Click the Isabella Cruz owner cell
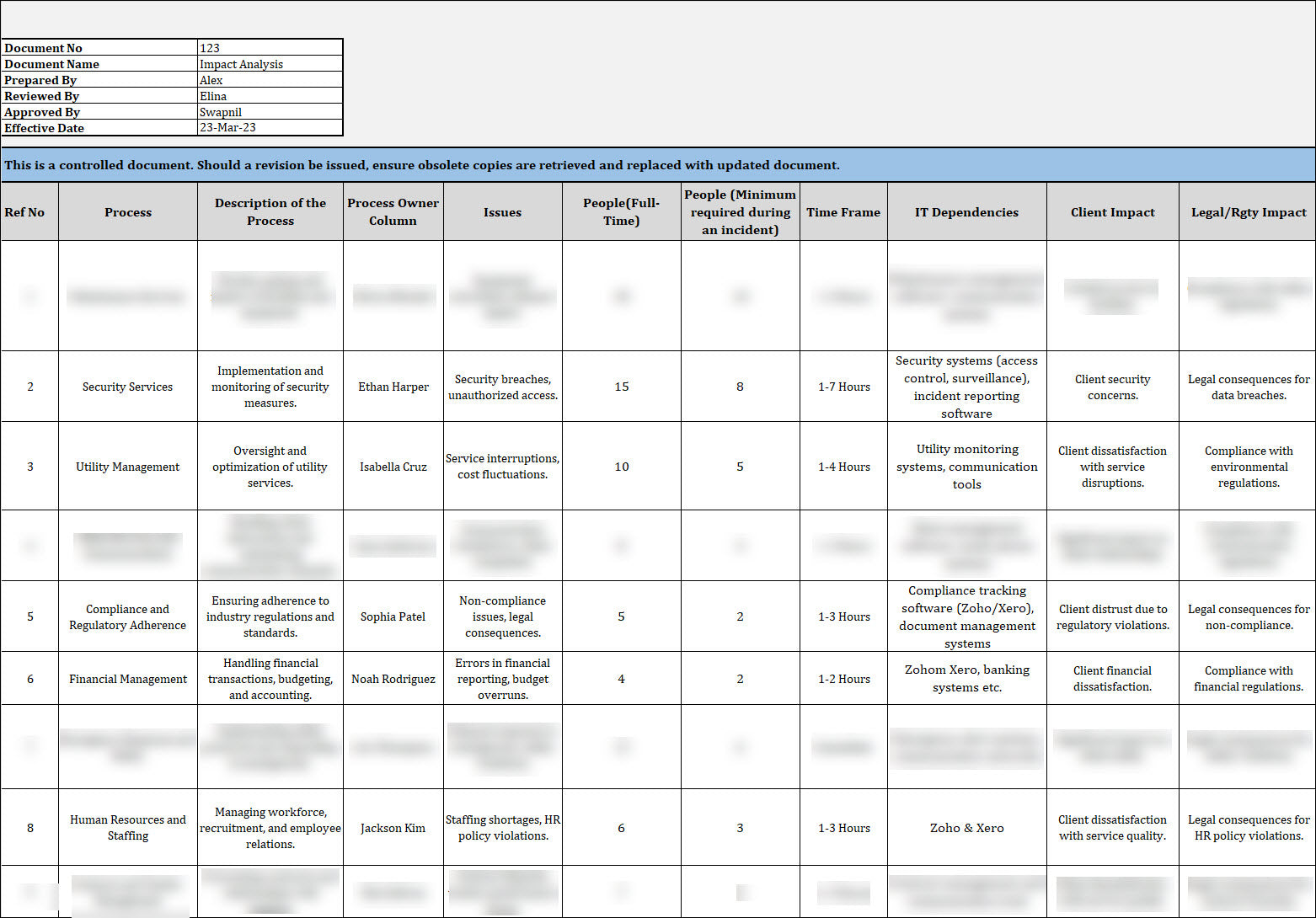Screen dimensions: 1316x918 click(x=393, y=467)
